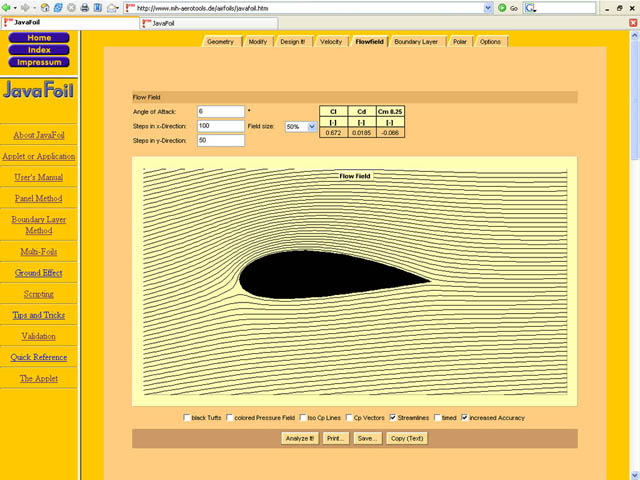Open the User's Manual link
This screenshot has width=640, height=480.
(x=39, y=177)
